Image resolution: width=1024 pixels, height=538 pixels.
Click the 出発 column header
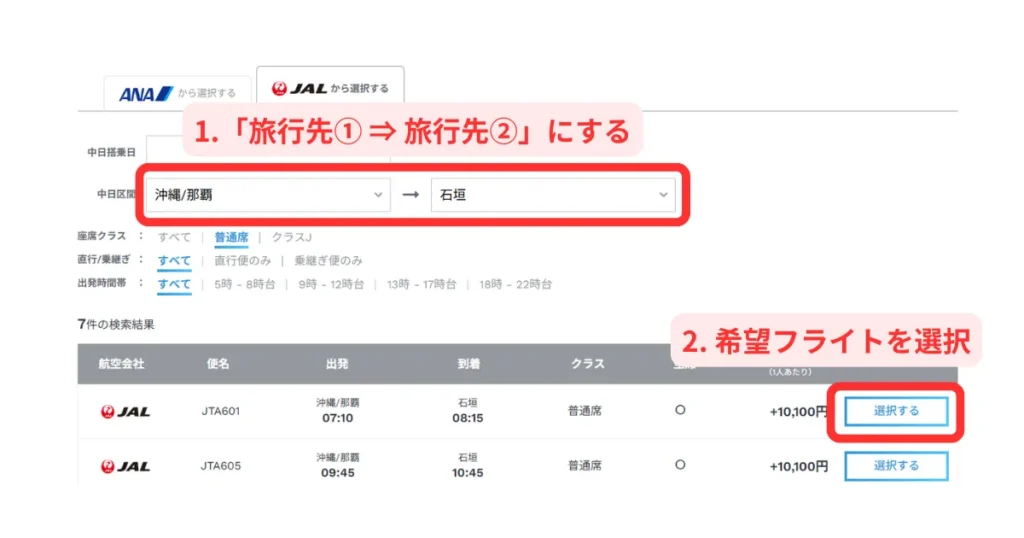[337, 364]
